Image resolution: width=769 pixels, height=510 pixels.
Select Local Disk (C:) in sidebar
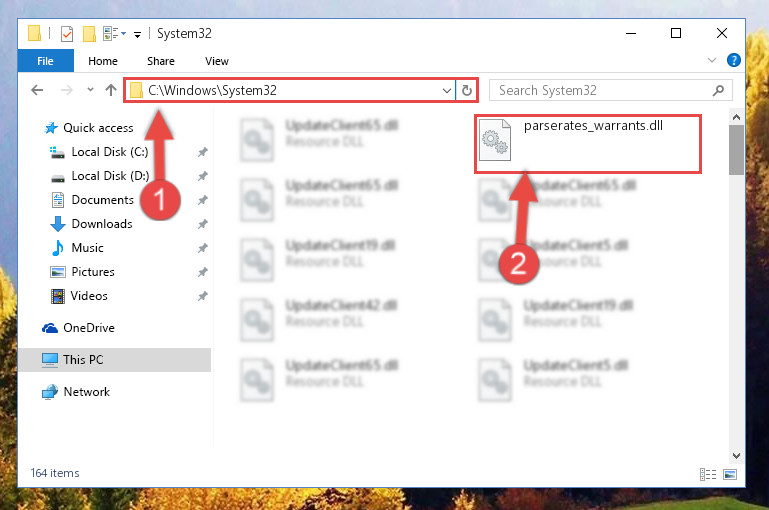[x=110, y=152]
